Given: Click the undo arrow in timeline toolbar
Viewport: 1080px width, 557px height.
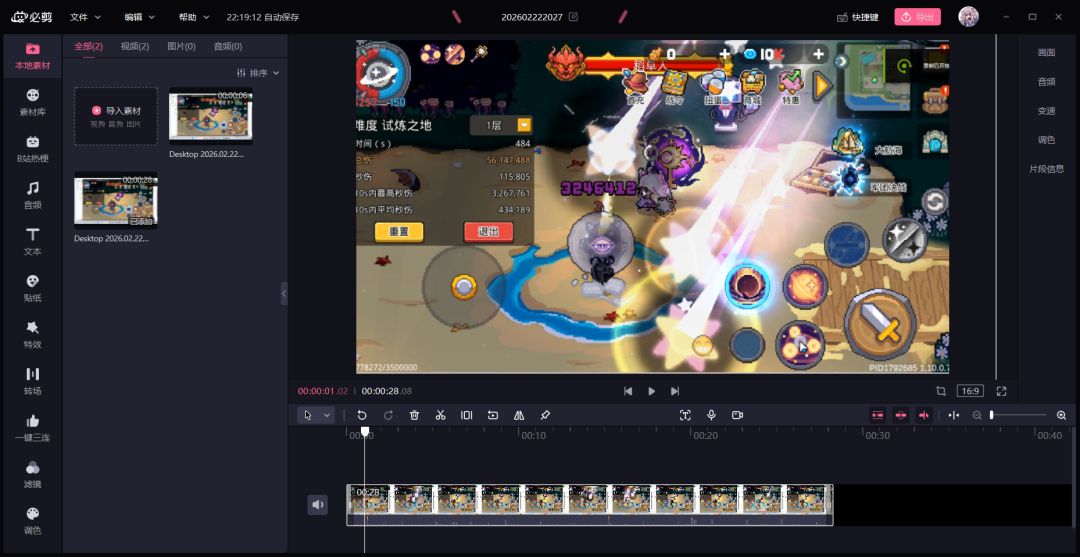Looking at the screenshot, I should [362, 415].
